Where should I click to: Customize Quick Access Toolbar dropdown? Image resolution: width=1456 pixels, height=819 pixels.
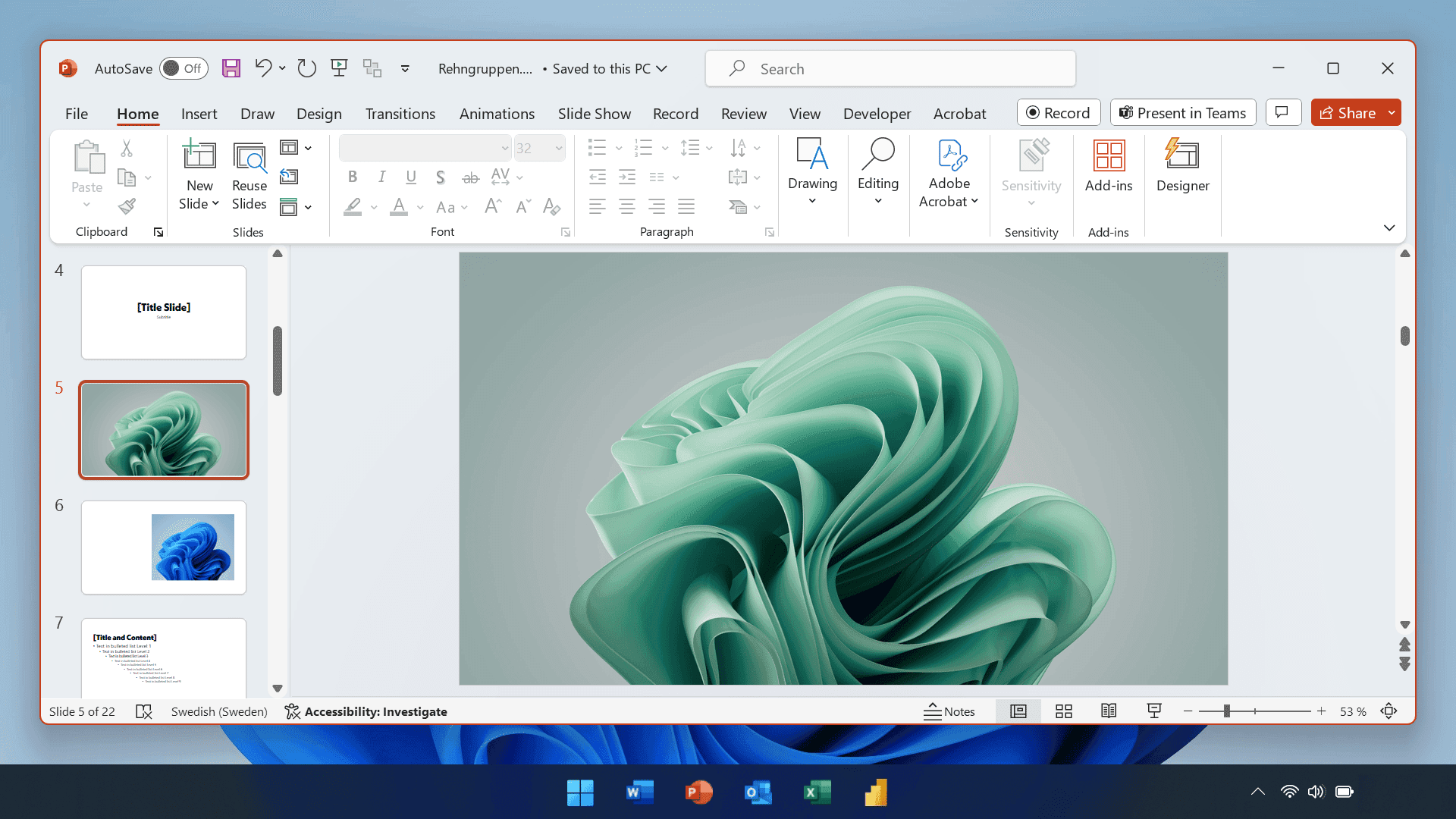pos(405,68)
